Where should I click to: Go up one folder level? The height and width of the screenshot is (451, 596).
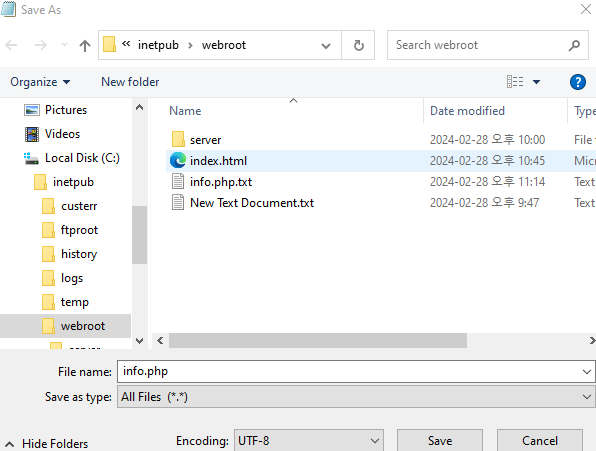click(85, 46)
